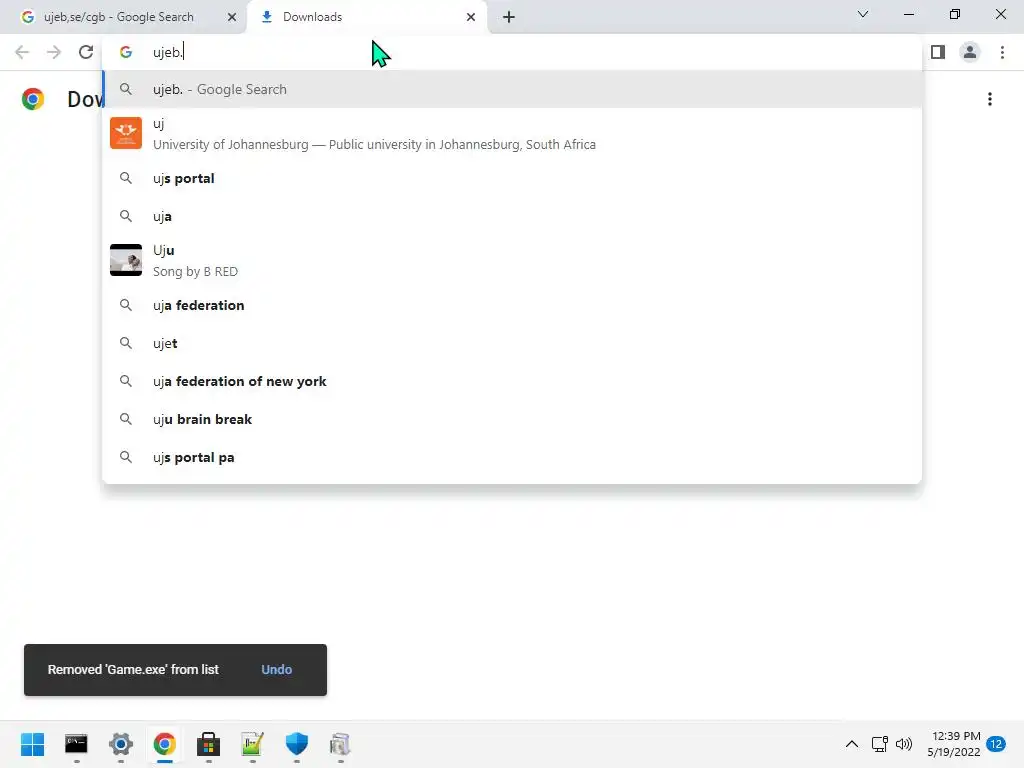
Task: Click Undo in the removed Game.exe toast
Action: (x=276, y=669)
